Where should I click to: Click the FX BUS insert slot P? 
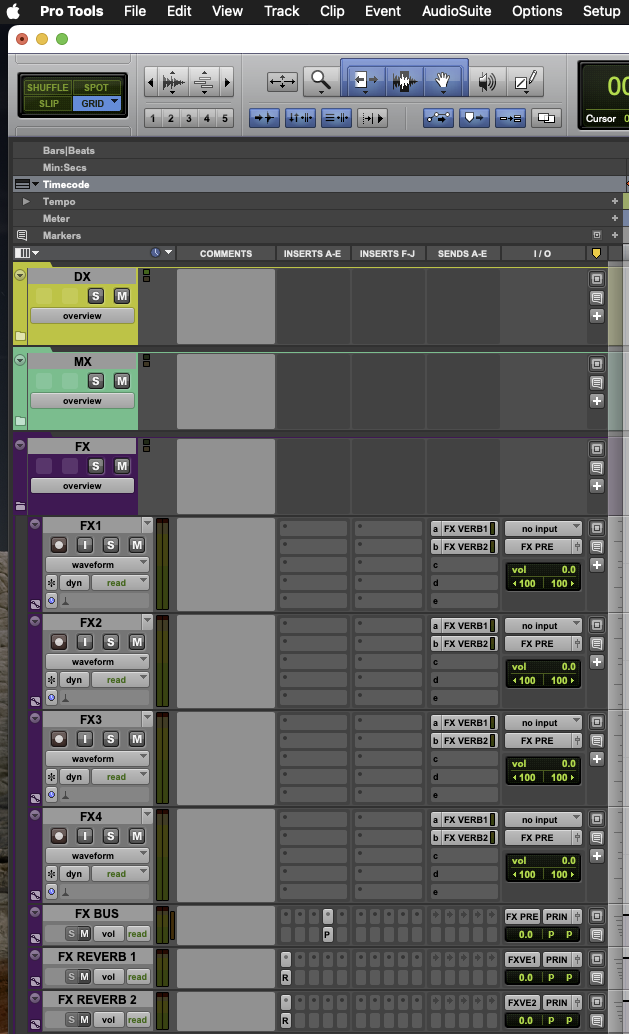(x=327, y=934)
